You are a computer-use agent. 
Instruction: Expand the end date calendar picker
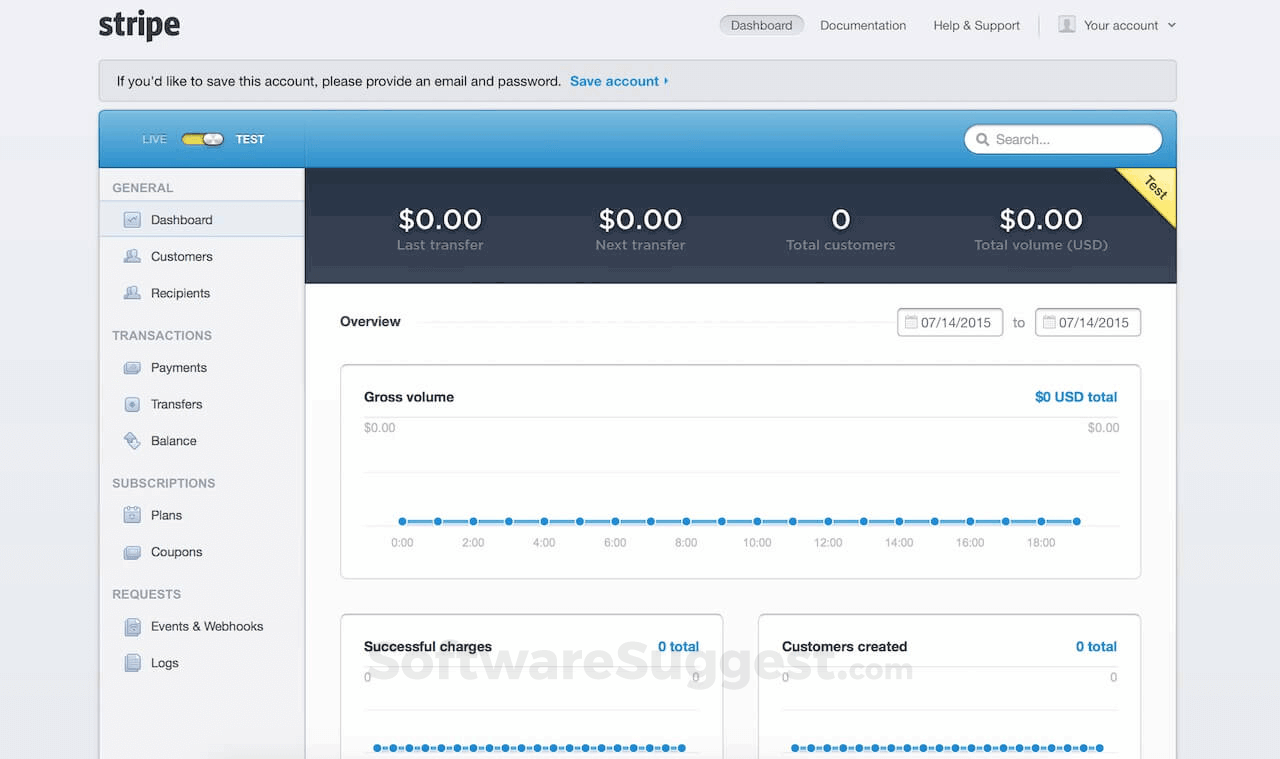(1049, 322)
